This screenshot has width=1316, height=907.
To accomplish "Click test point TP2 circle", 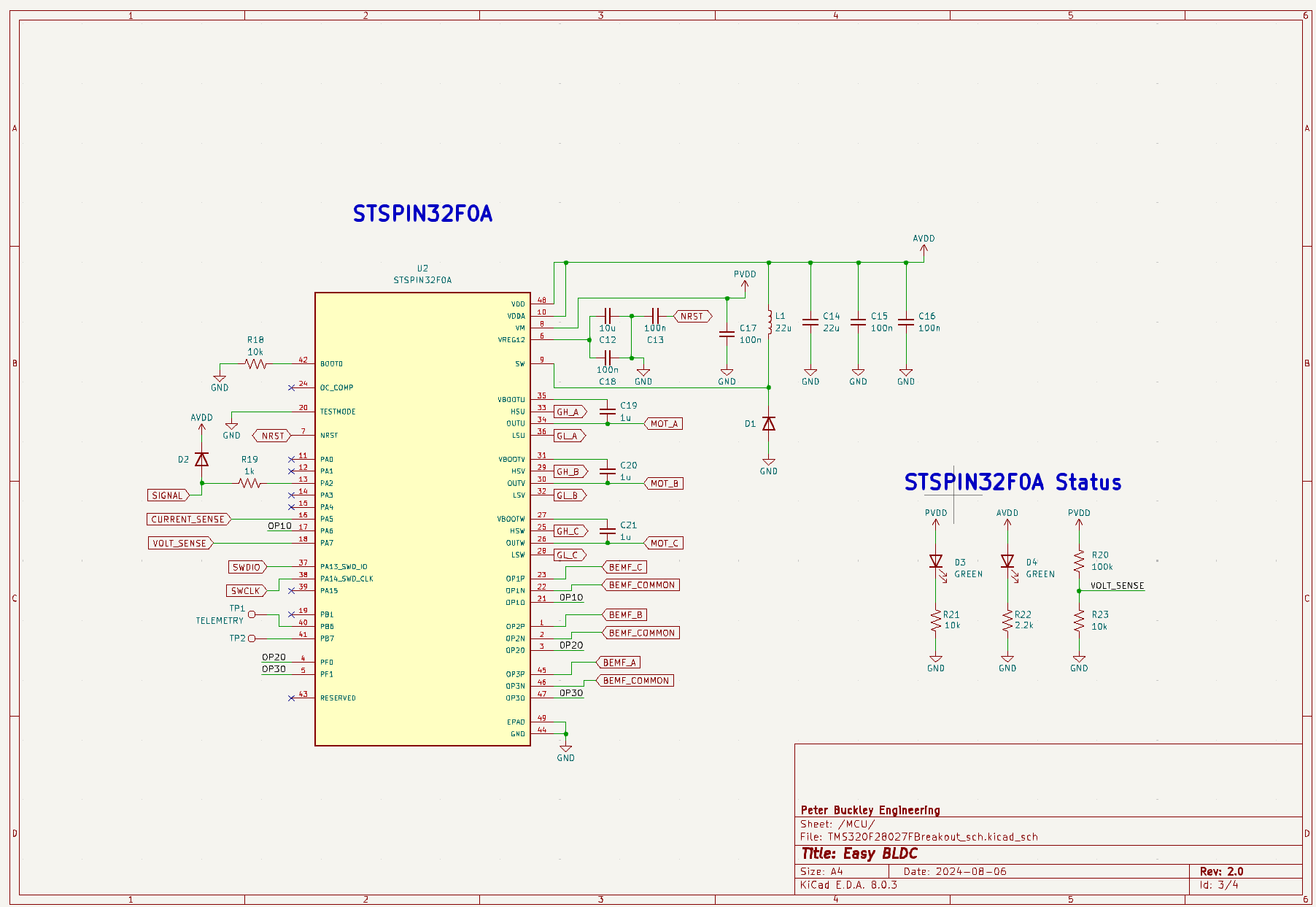I will pos(252,638).
